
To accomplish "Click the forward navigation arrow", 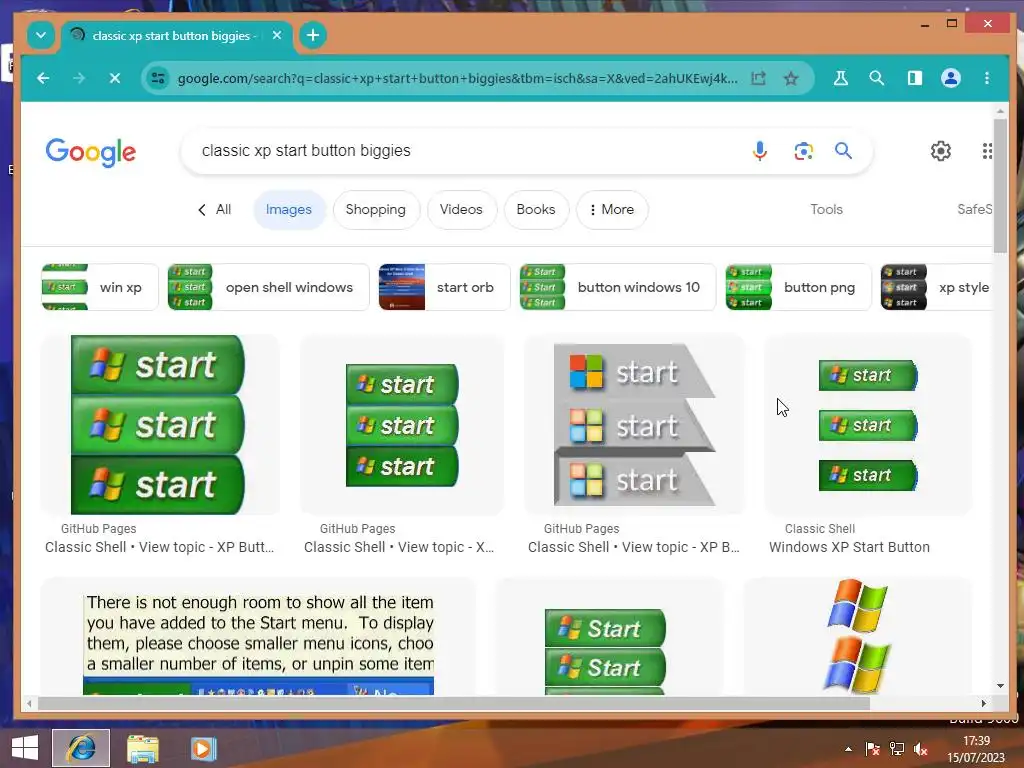I will [79, 78].
